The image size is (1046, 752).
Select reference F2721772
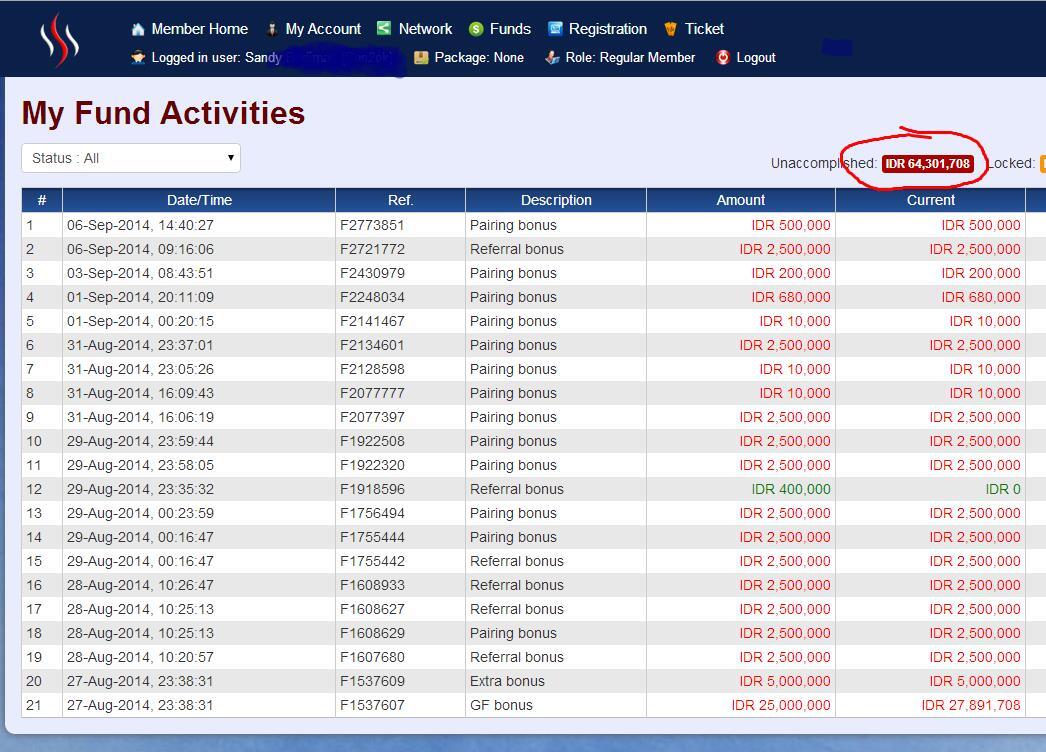[372, 250]
